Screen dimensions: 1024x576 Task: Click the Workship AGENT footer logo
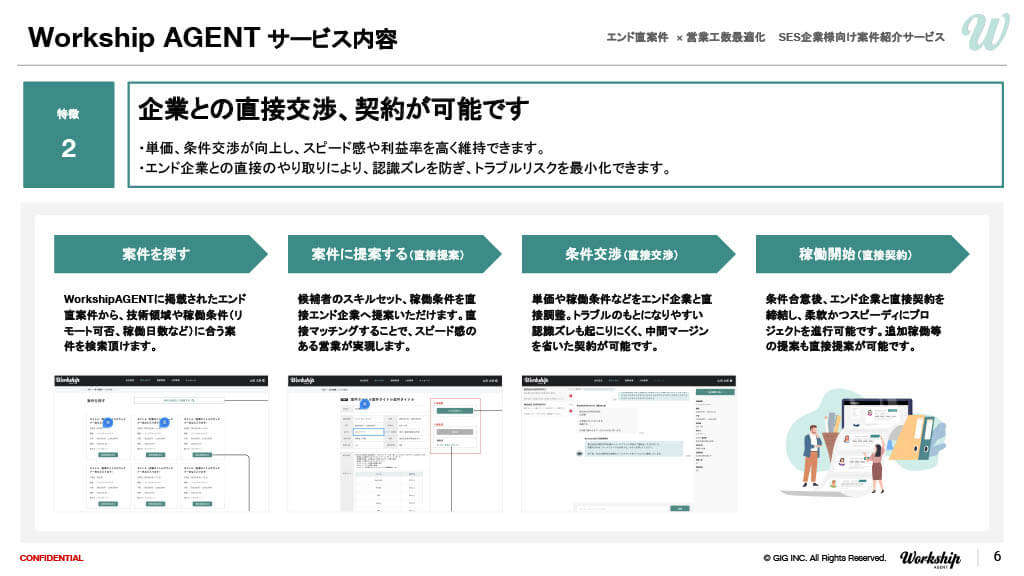(x=930, y=559)
